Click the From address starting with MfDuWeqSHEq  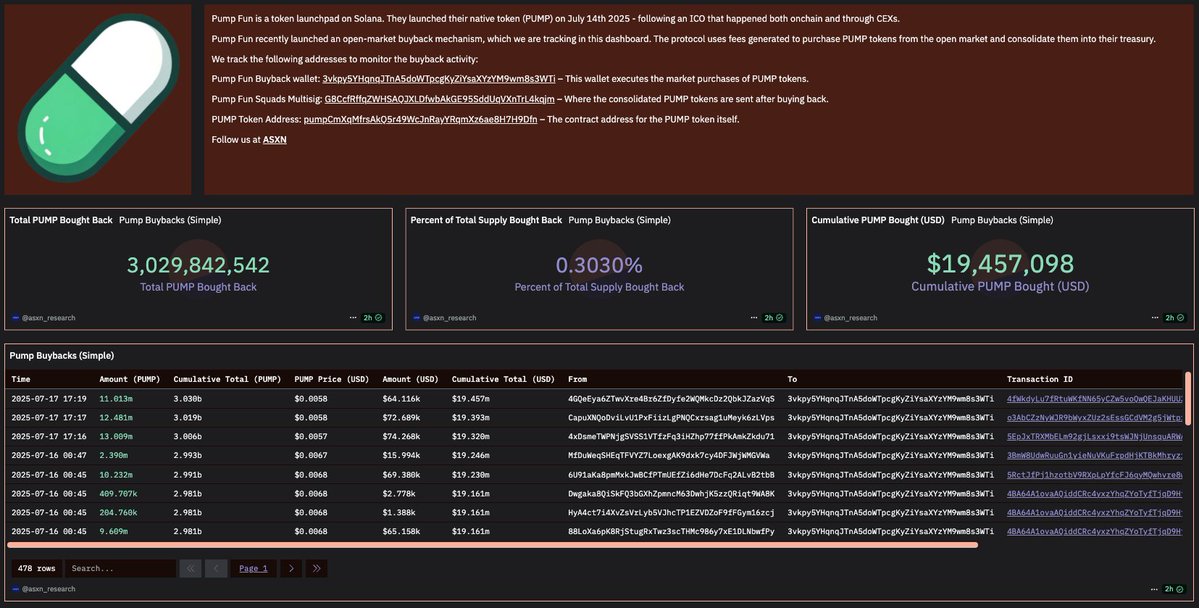tap(669, 455)
